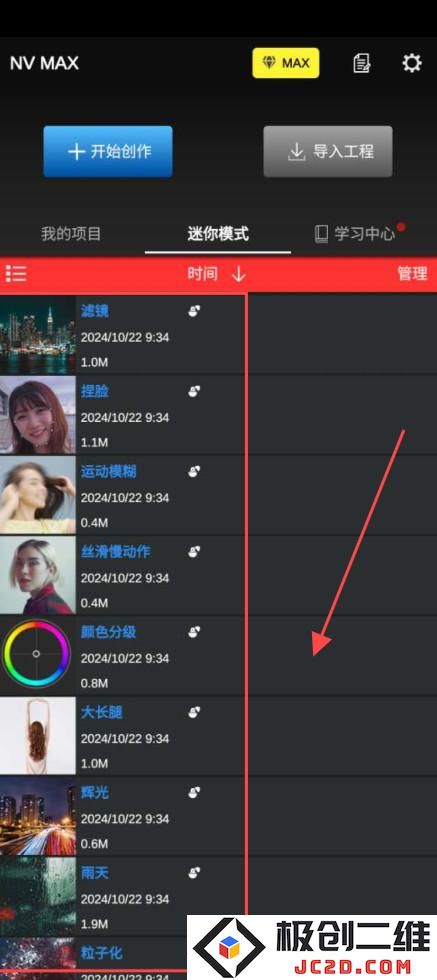Open the 颜色分级 color wheel thumbnail

[x=38, y=655]
